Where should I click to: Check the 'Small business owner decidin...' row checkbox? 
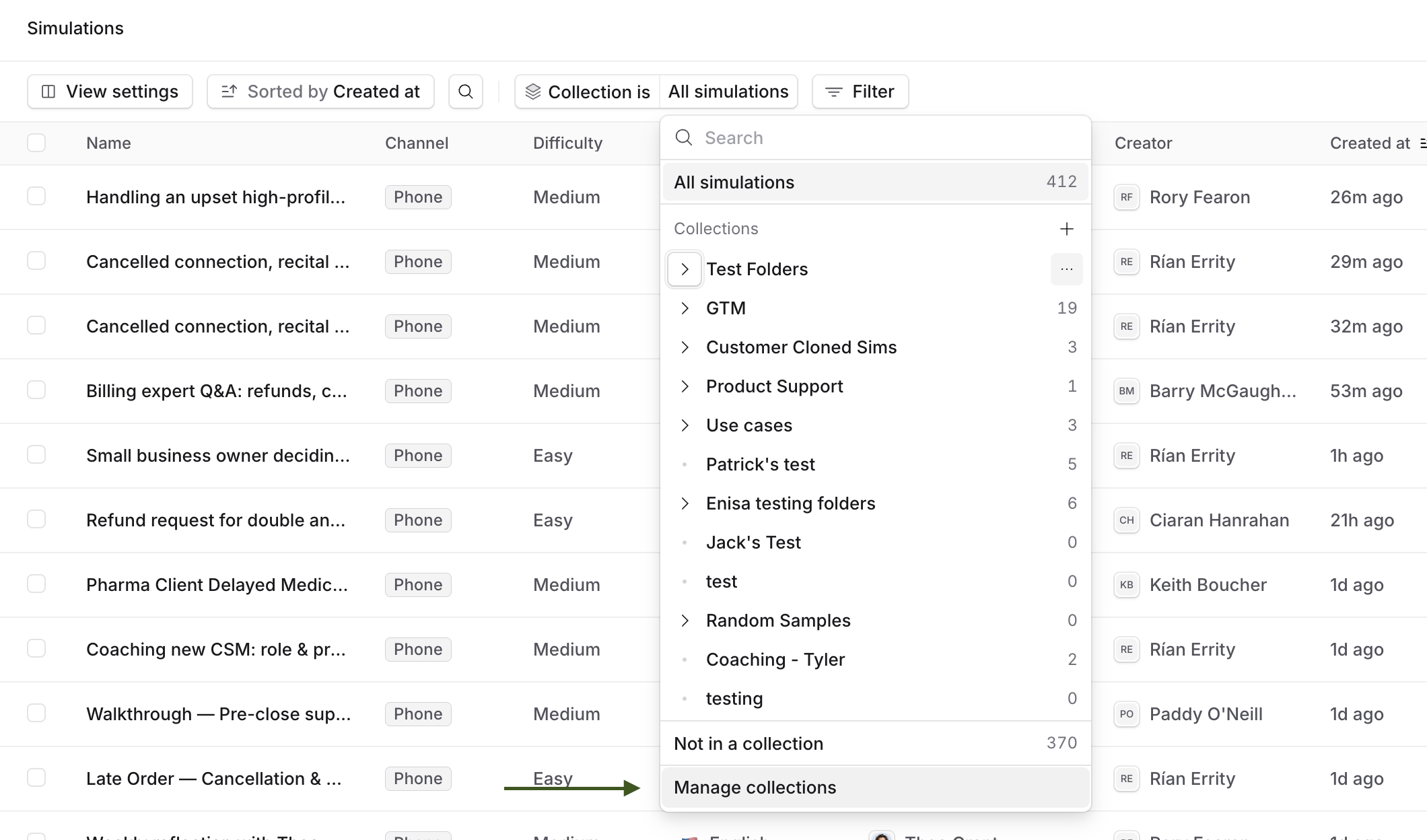point(36,454)
